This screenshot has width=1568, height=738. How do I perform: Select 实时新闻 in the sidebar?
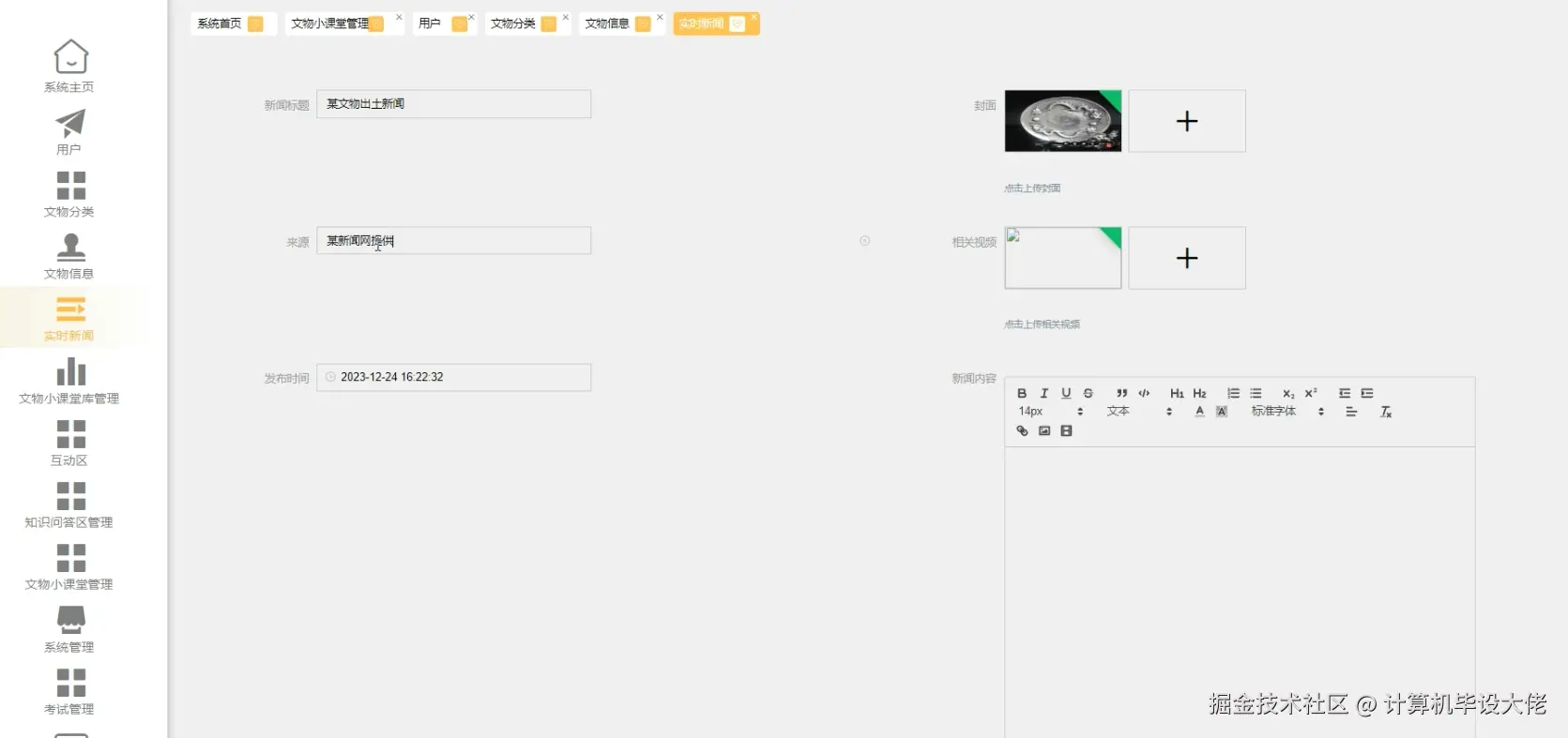pyautogui.click(x=69, y=319)
